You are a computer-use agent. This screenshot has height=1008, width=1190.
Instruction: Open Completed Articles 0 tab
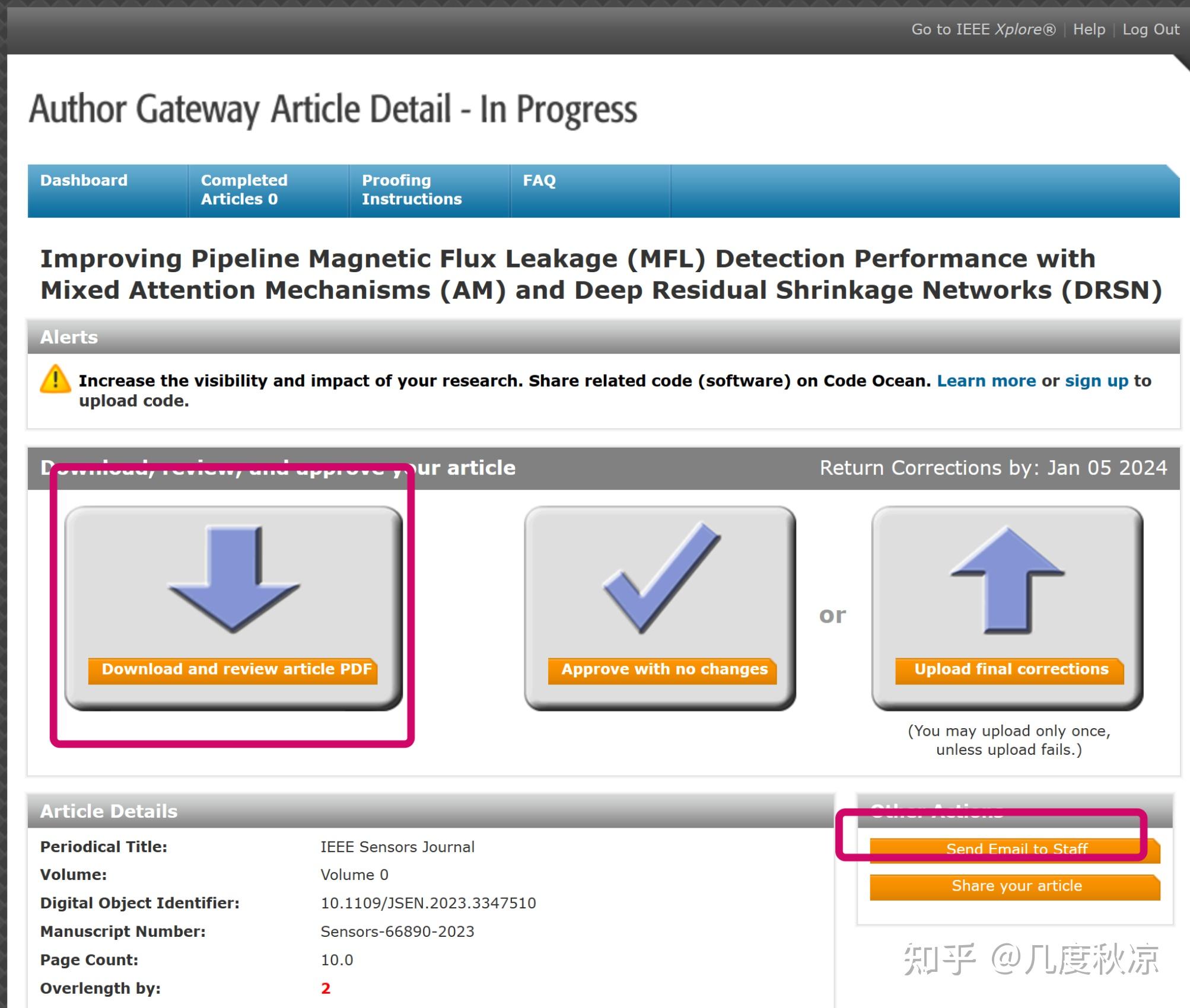point(244,190)
